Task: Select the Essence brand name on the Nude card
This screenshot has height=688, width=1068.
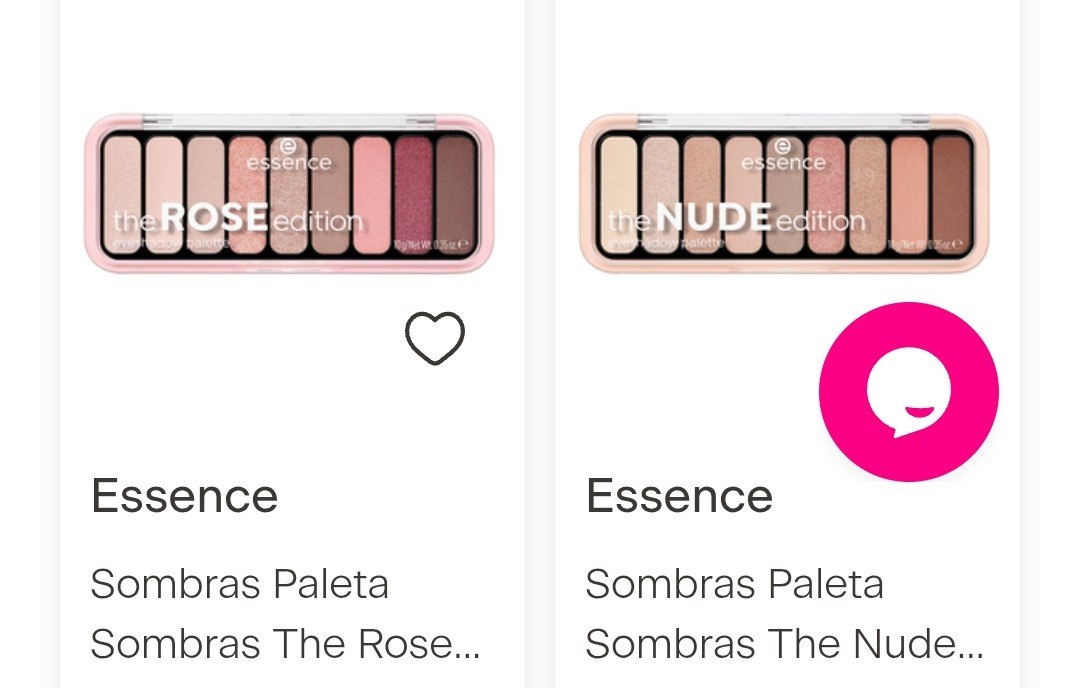Action: tap(679, 496)
